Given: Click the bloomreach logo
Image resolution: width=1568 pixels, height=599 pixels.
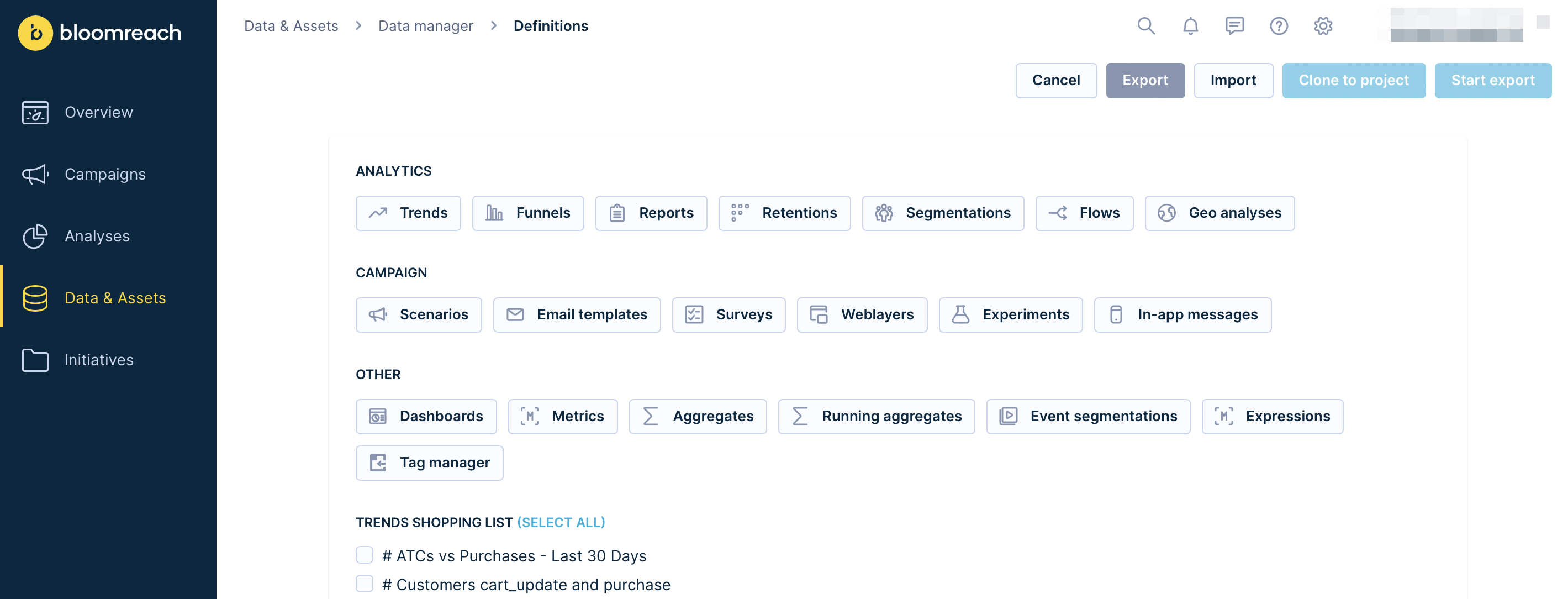Looking at the screenshot, I should [x=100, y=33].
